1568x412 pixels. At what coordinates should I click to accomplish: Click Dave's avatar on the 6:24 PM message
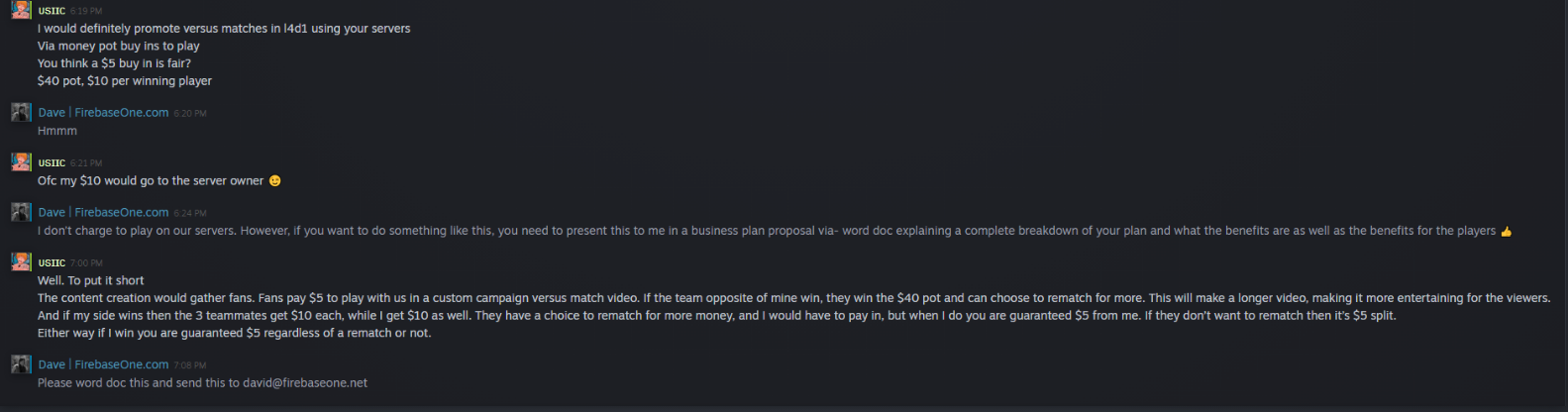[21, 212]
